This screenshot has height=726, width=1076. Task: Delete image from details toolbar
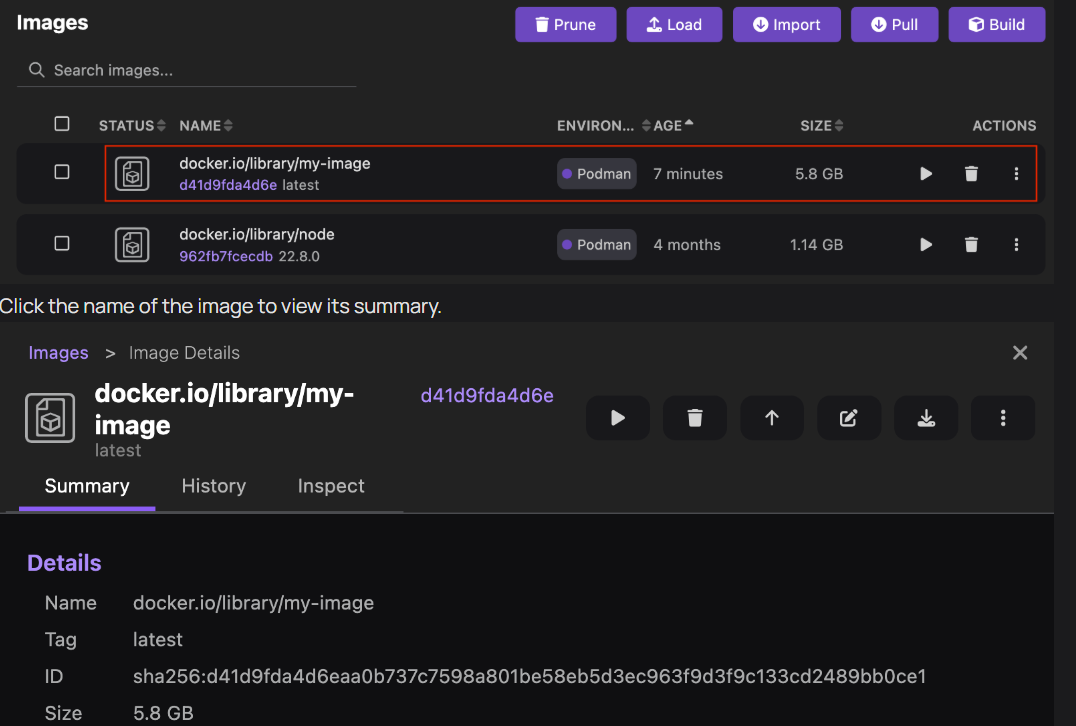point(694,418)
